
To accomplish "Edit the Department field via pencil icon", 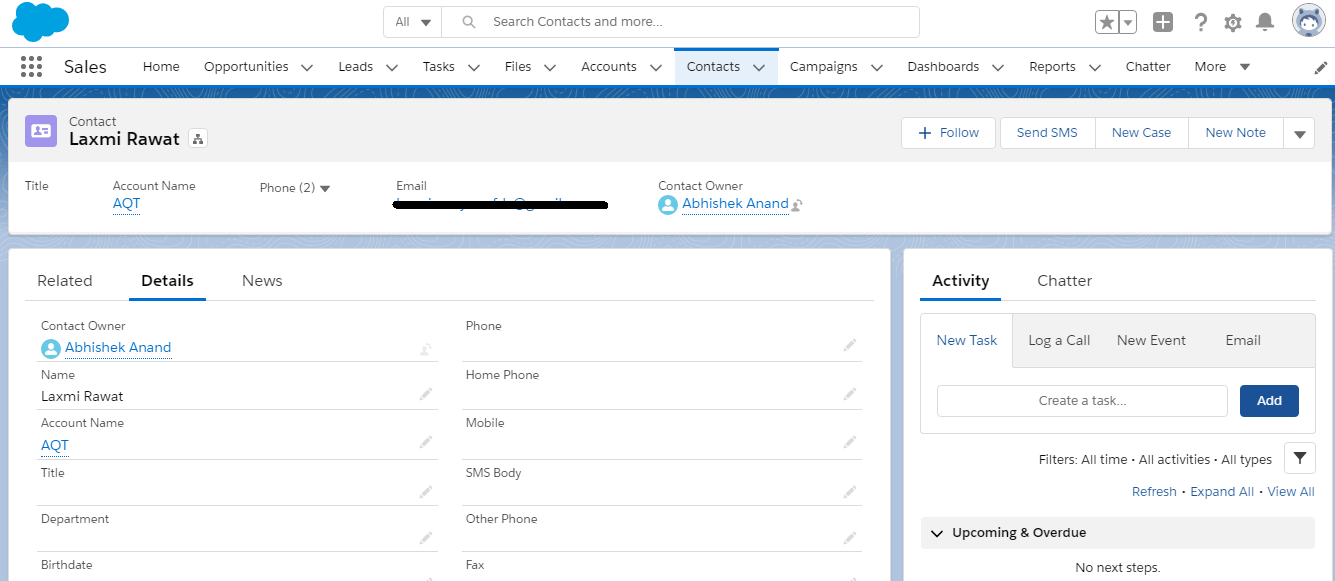I will point(426,538).
